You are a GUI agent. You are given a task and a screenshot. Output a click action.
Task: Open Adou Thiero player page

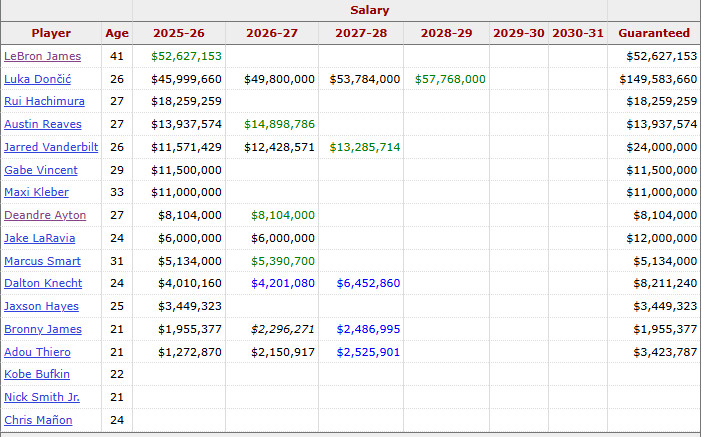pos(38,352)
